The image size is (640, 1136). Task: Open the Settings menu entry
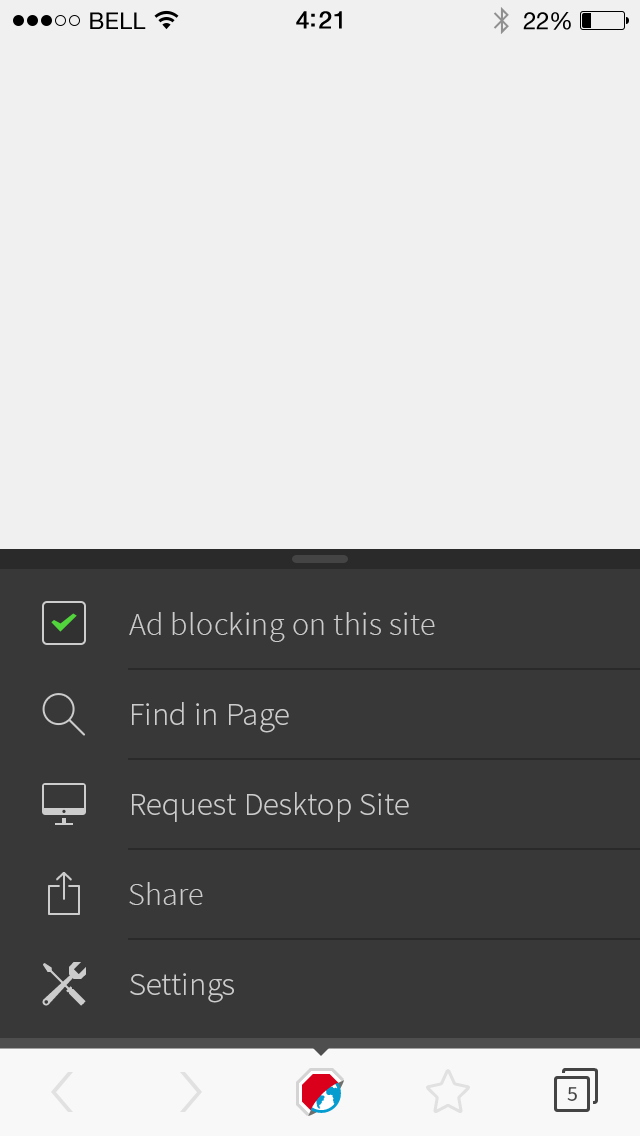click(x=182, y=985)
